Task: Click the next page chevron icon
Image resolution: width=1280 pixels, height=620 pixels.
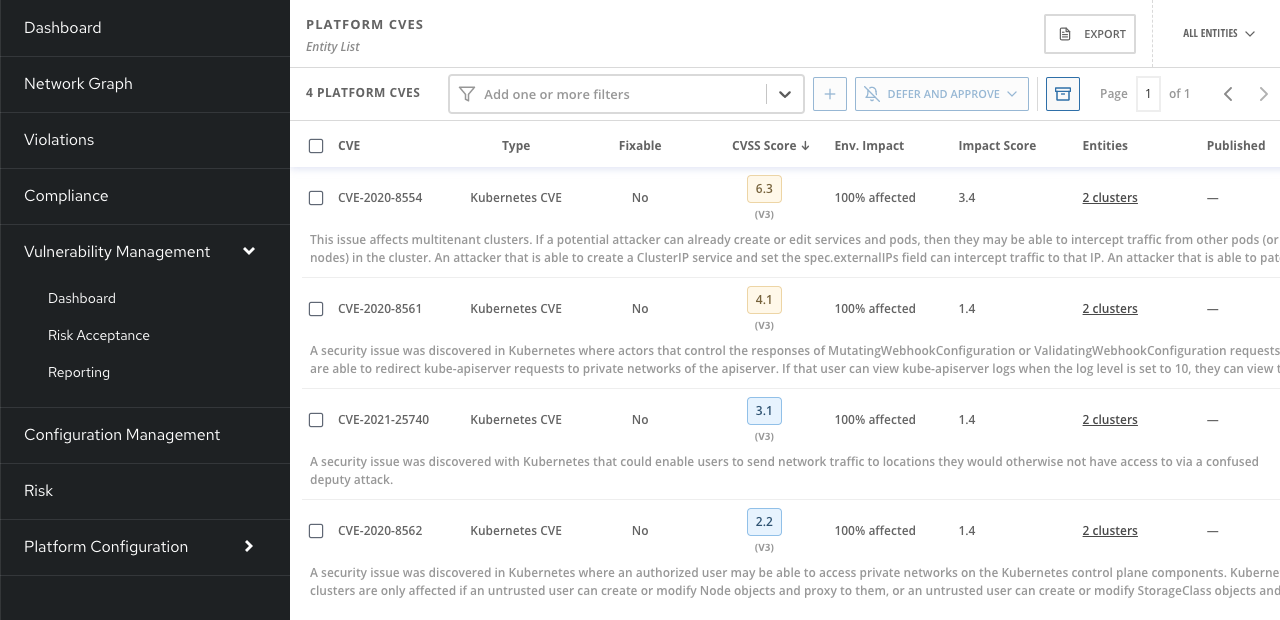Action: [1264, 93]
